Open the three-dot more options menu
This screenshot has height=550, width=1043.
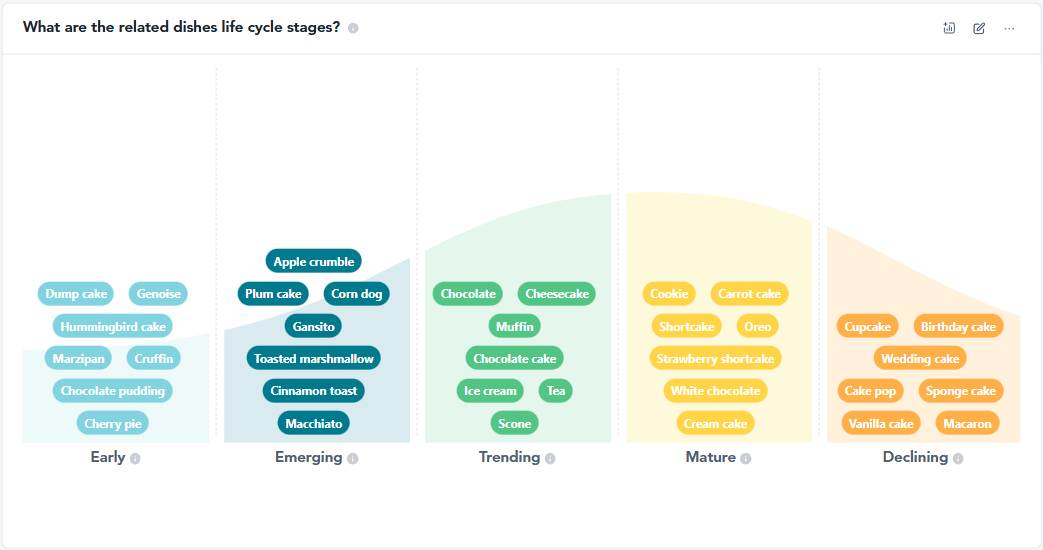pyautogui.click(x=1009, y=28)
